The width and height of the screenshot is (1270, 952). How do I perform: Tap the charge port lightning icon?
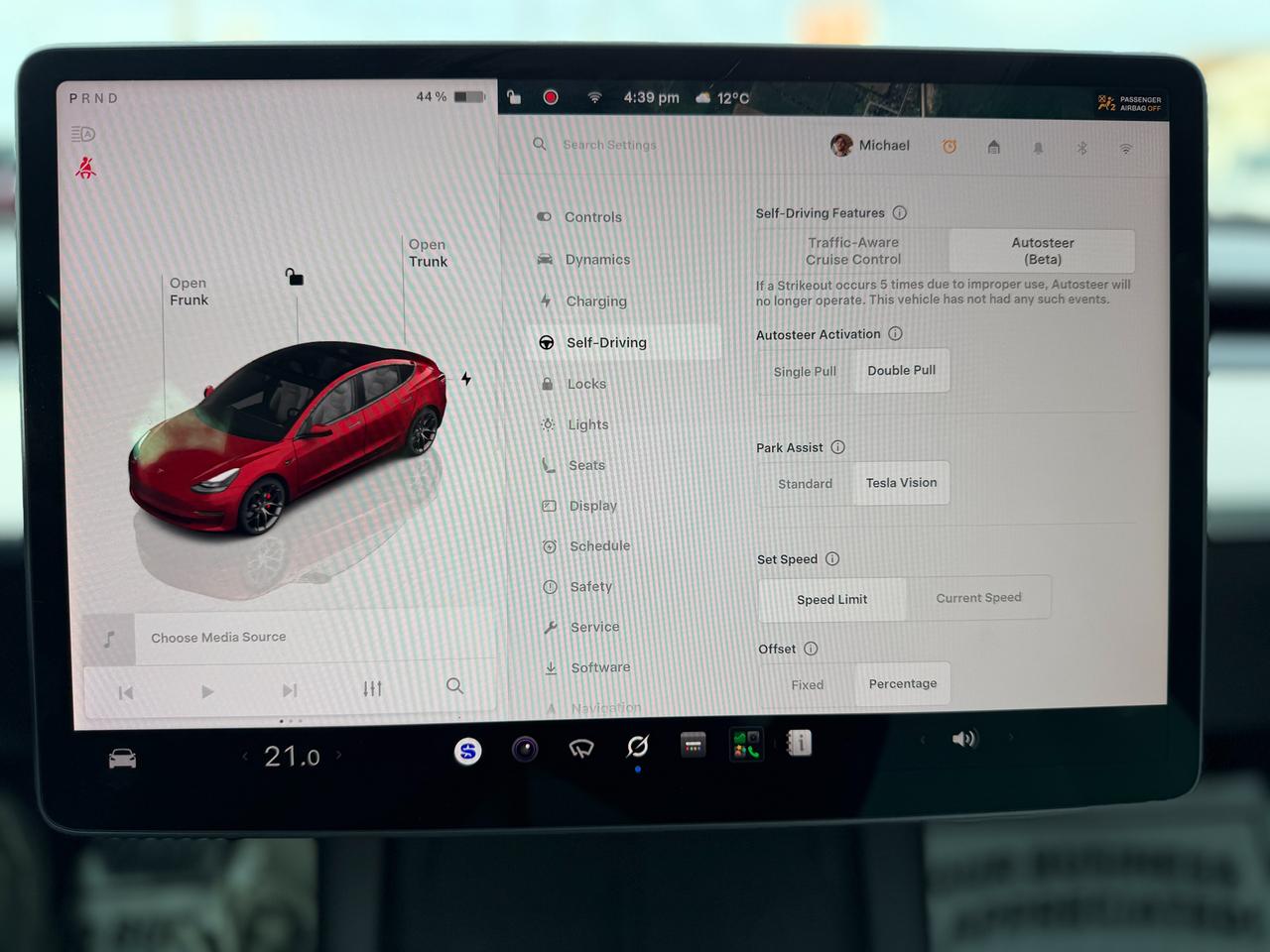coord(466,379)
